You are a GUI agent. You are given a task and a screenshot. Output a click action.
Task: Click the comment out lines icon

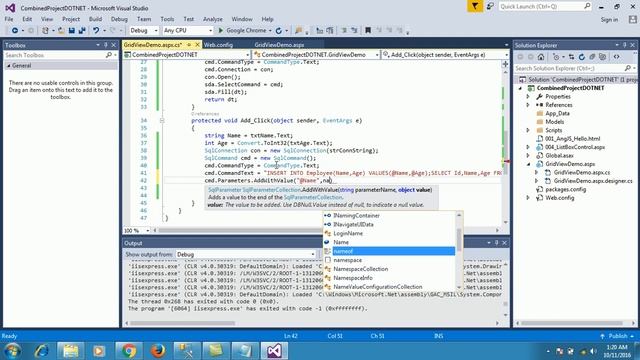click(x=344, y=31)
